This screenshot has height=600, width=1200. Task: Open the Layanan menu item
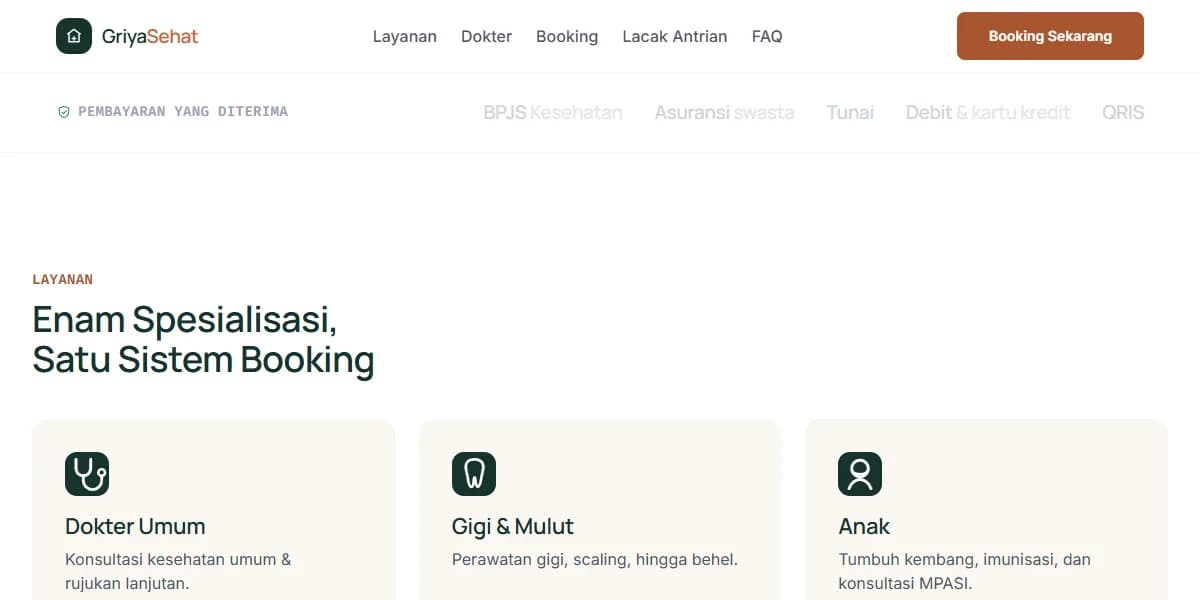(x=405, y=36)
